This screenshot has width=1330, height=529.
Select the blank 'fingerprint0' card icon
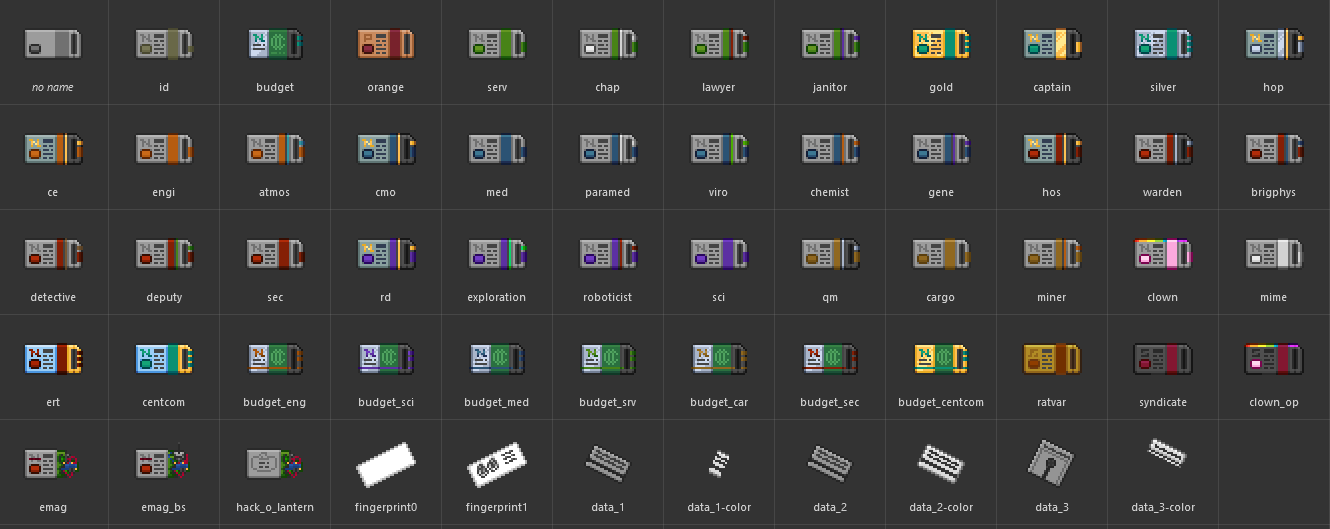click(x=386, y=465)
